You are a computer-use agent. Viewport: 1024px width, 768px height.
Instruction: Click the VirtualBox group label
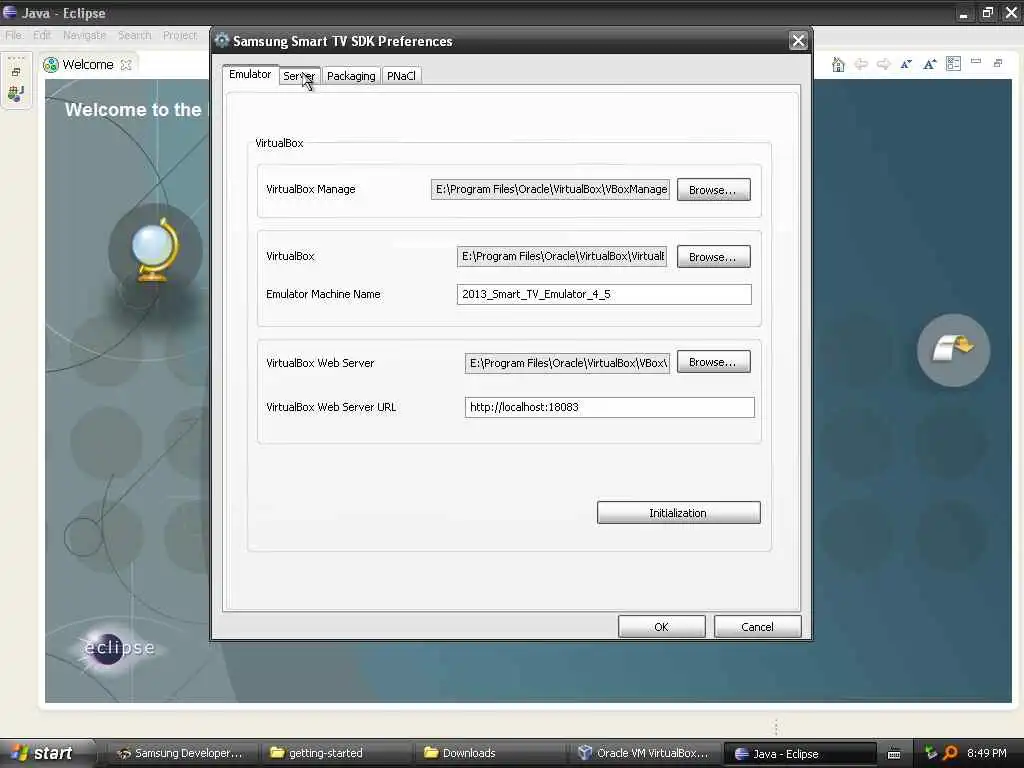pyautogui.click(x=280, y=143)
